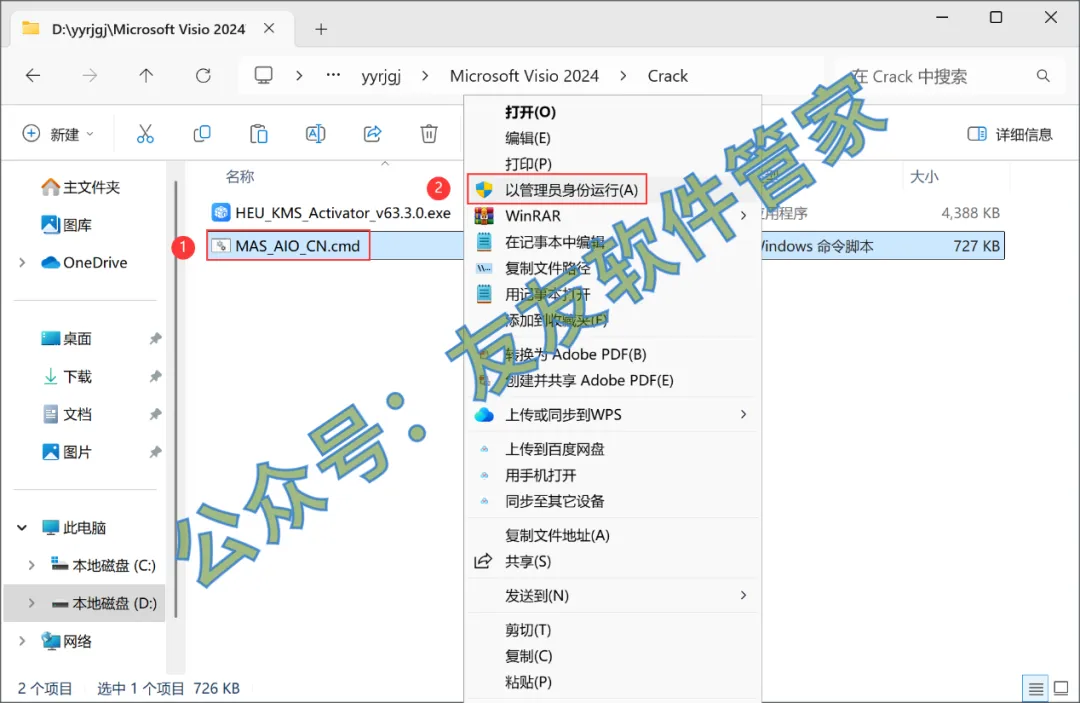Image resolution: width=1080 pixels, height=703 pixels.
Task: Choose 剪切(T) menu entry
Action: (x=613, y=630)
